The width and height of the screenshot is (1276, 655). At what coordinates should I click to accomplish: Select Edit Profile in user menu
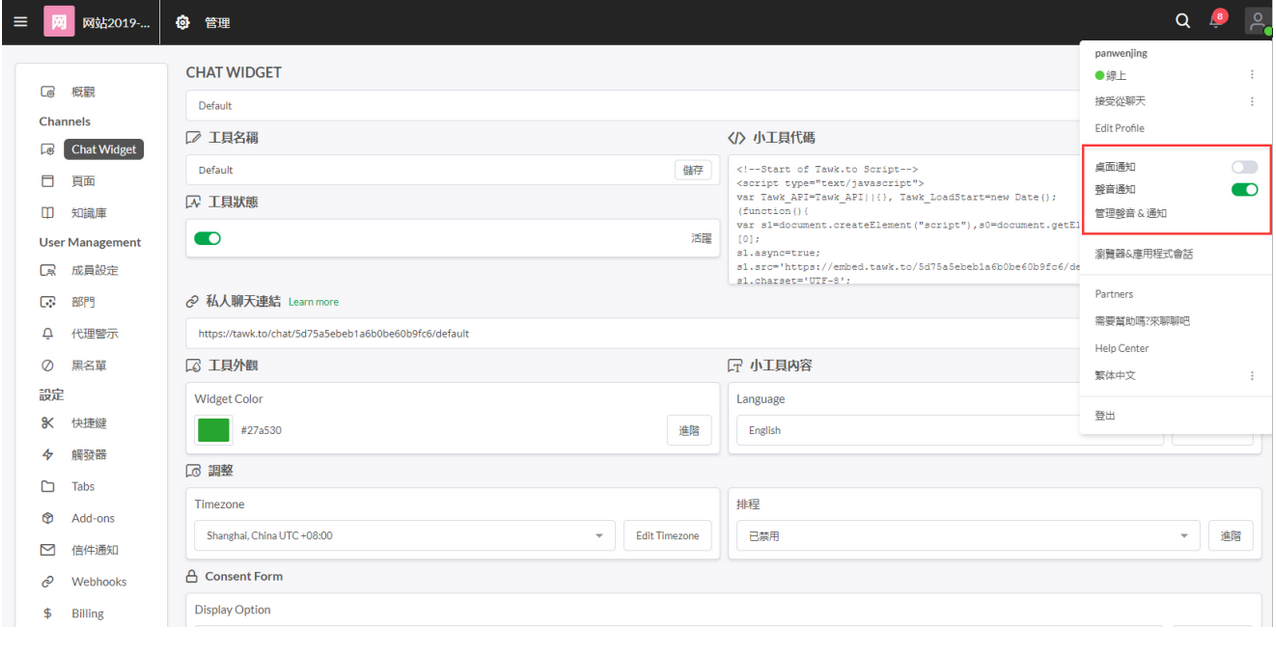click(1119, 128)
